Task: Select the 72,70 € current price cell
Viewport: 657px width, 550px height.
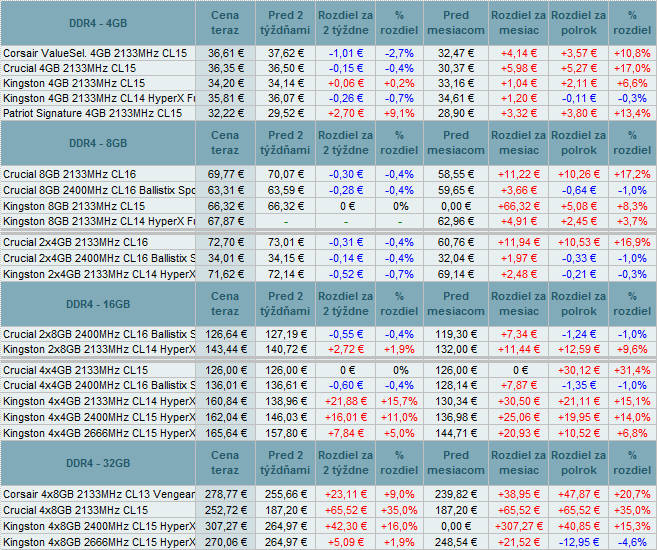Action: pos(225,242)
